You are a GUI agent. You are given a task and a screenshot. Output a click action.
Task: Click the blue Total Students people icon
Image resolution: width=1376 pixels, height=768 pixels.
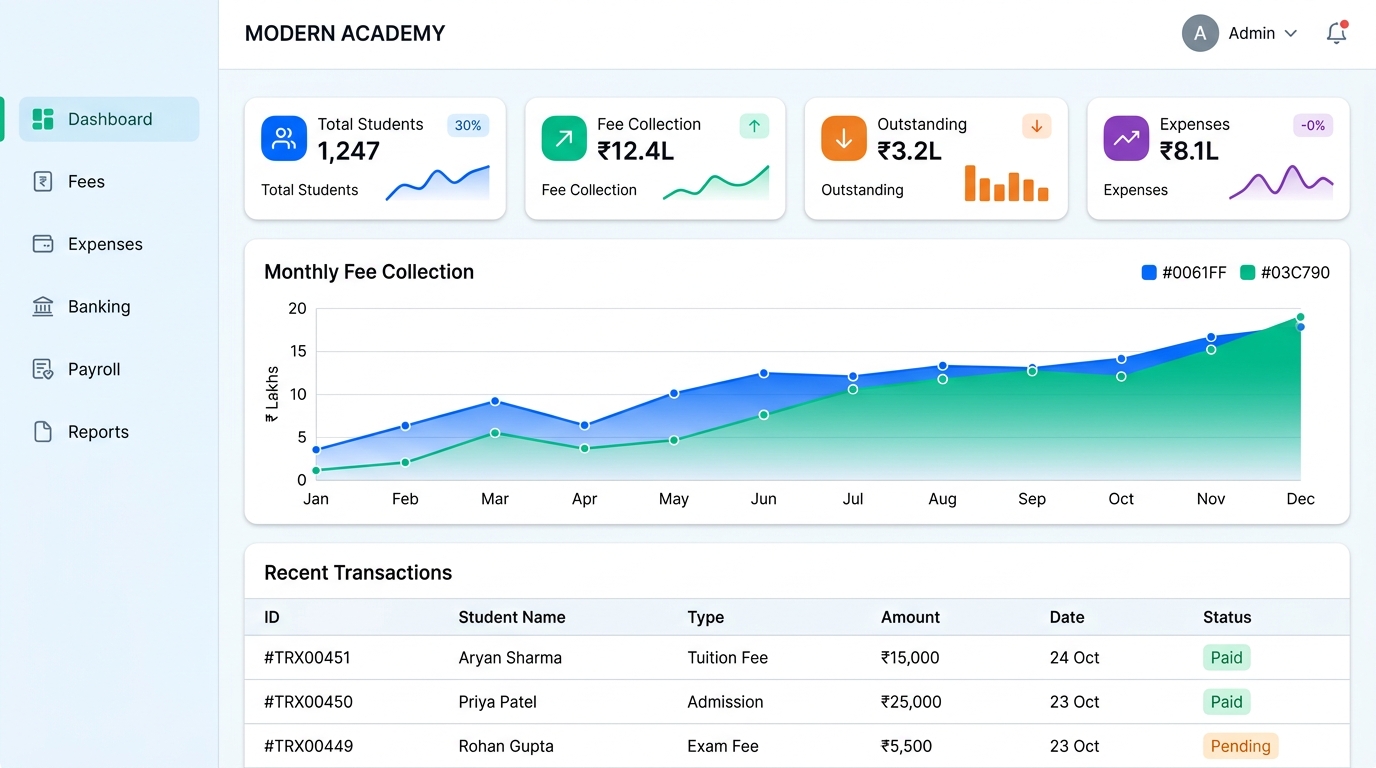[284, 138]
